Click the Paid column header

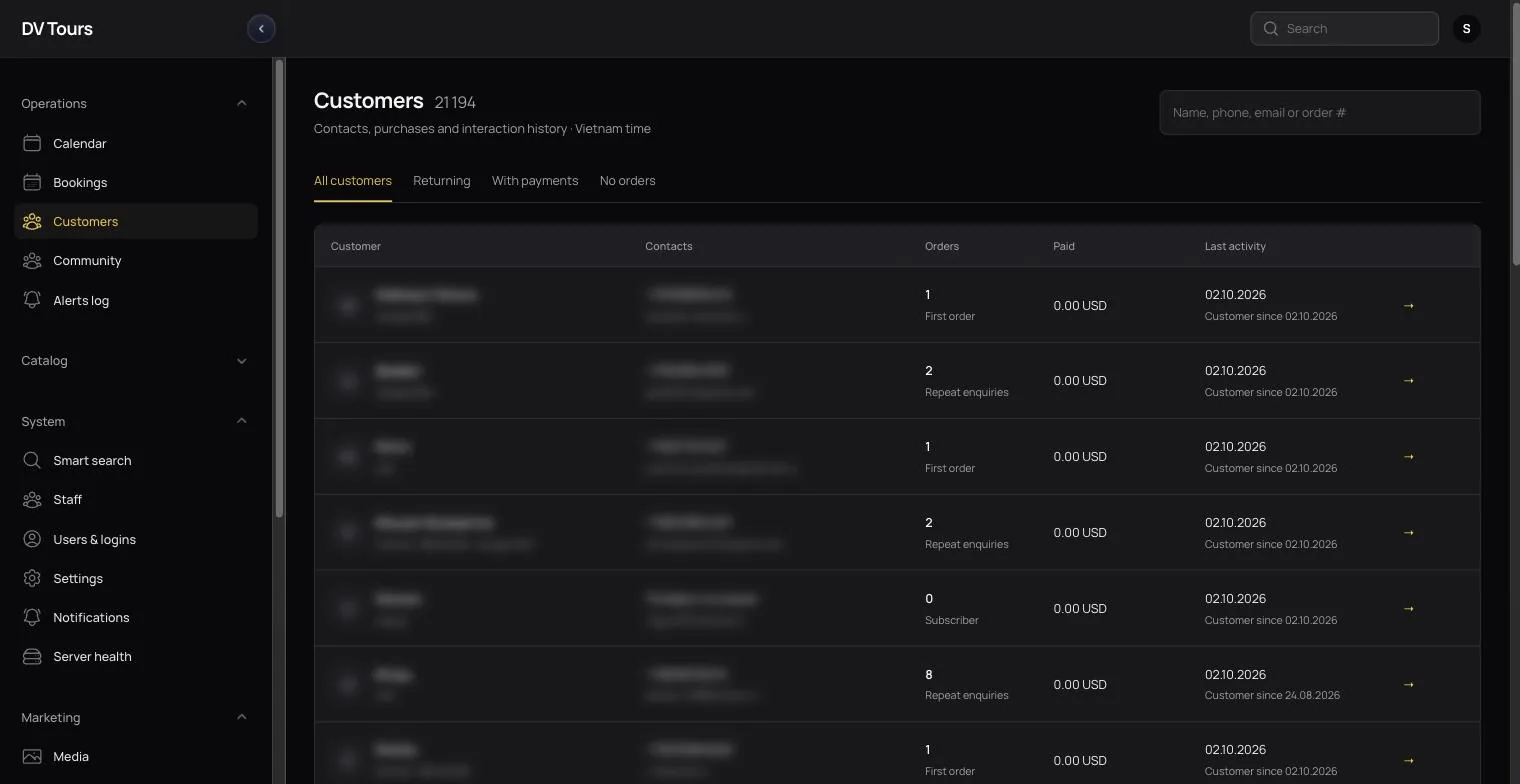click(1064, 246)
